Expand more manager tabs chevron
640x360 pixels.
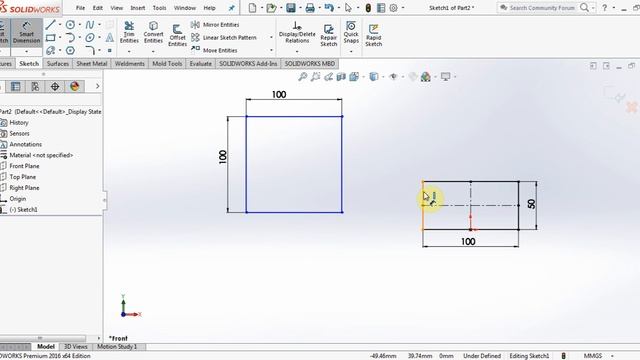pyautogui.click(x=97, y=86)
